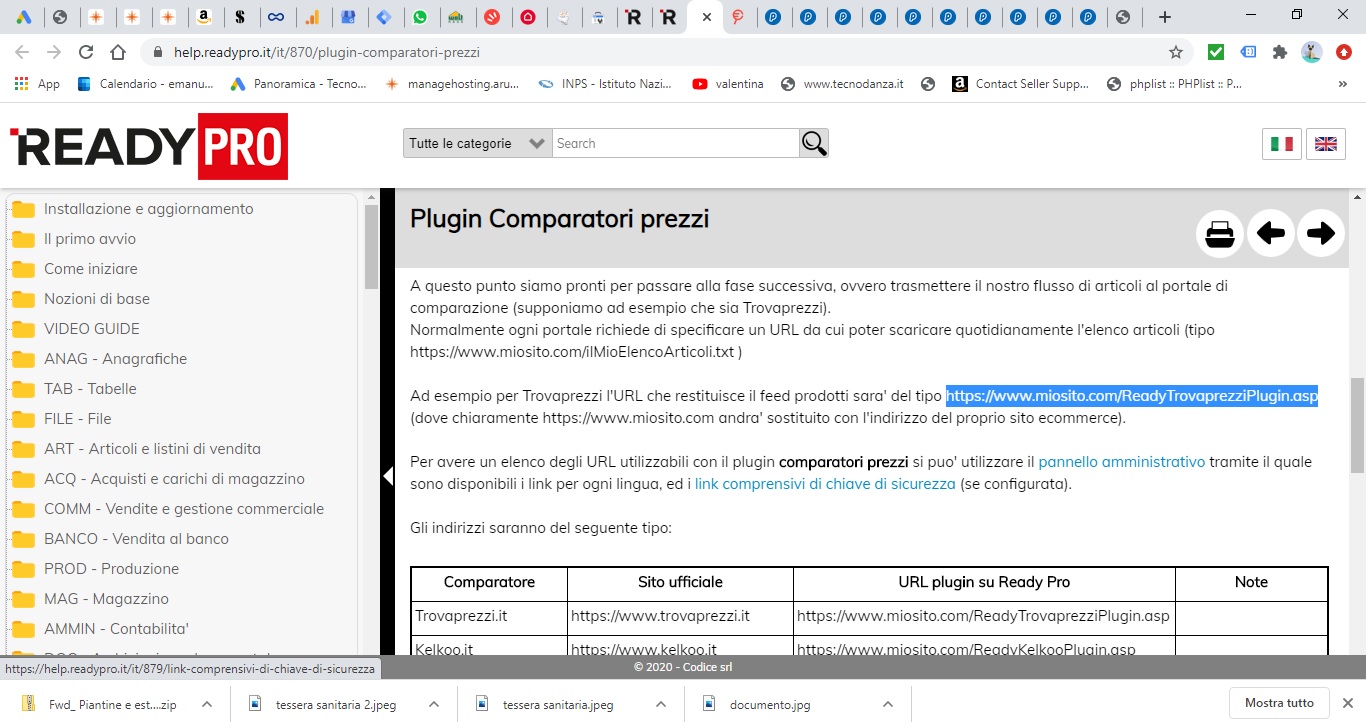
Task: Show more bookmarks with the chevron
Action: (1342, 84)
